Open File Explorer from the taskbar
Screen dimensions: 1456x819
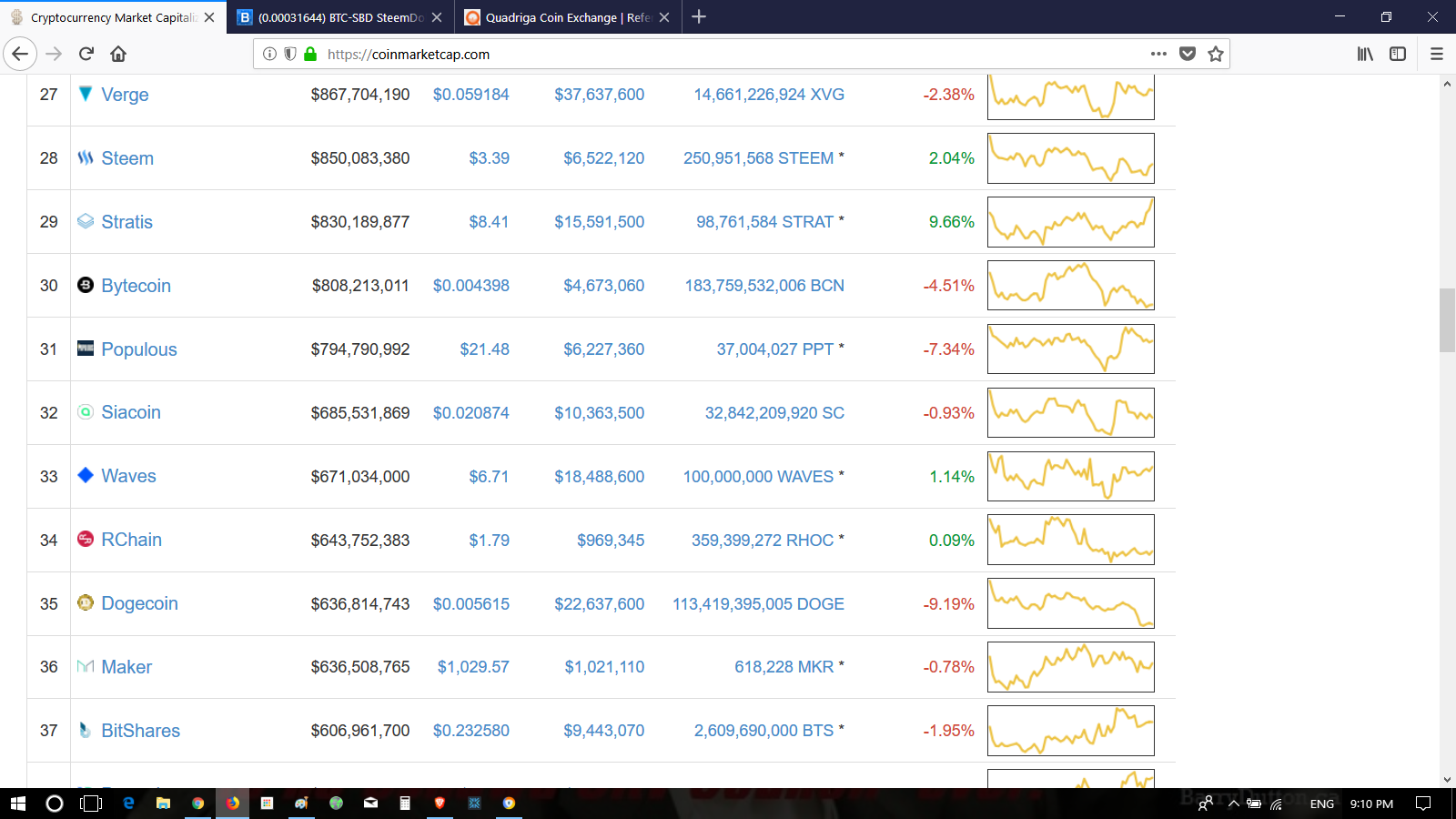click(x=163, y=804)
